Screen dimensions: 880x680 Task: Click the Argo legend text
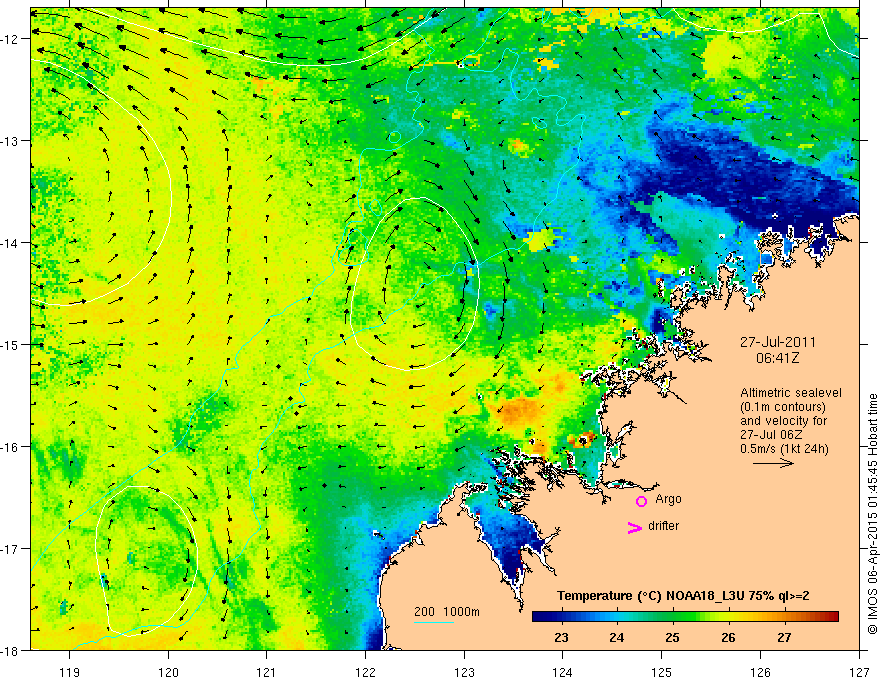pos(668,499)
